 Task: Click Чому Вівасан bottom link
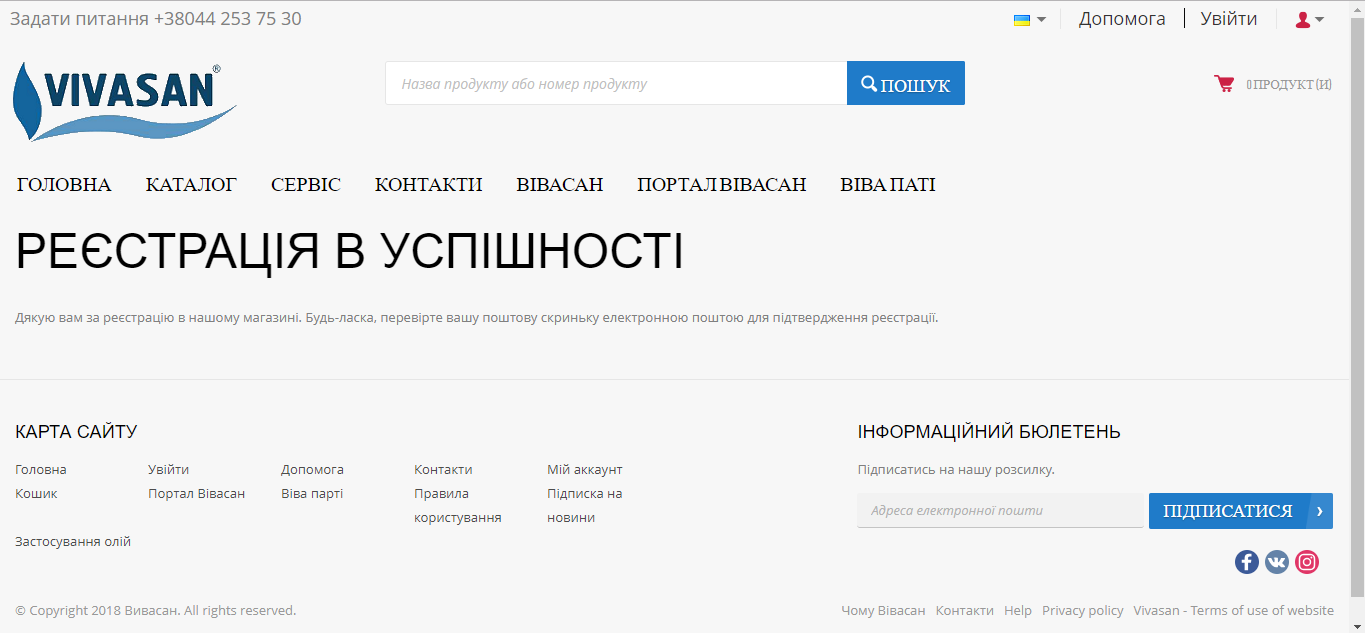pos(883,611)
